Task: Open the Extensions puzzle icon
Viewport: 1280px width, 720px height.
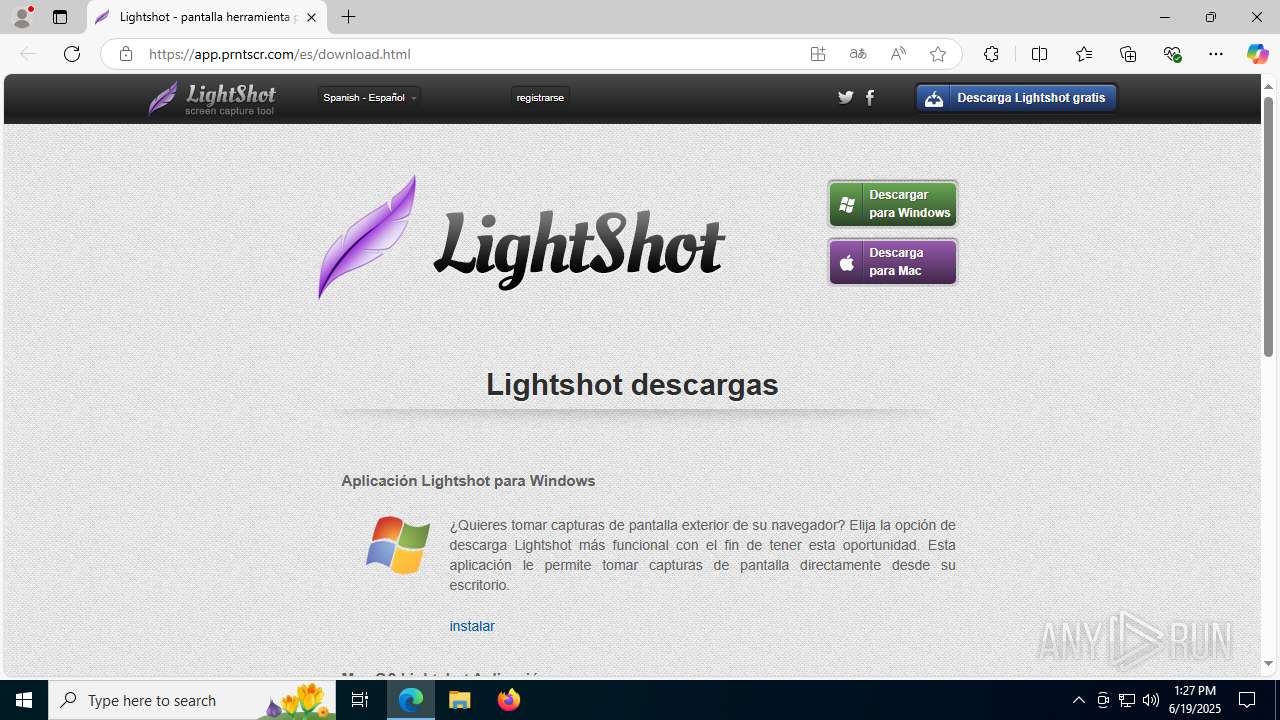Action: [x=991, y=54]
